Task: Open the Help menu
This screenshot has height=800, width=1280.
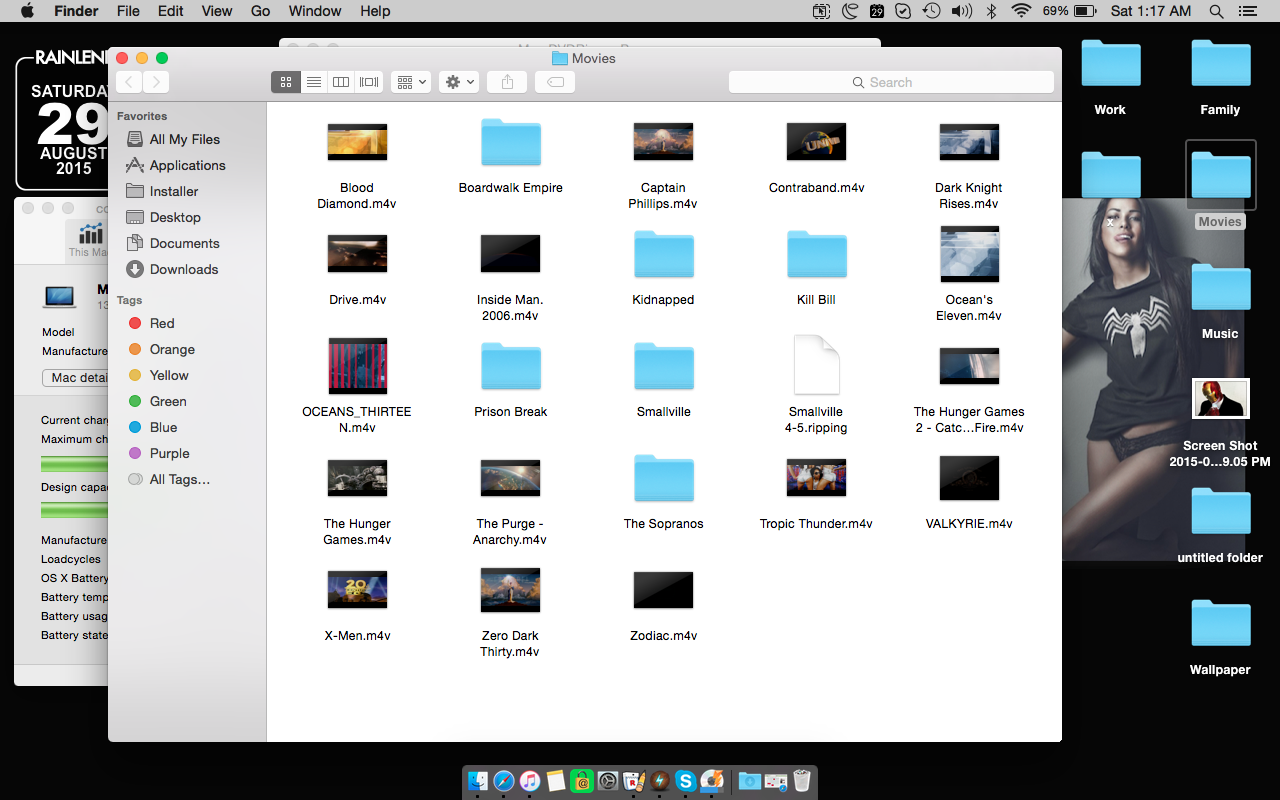Action: pyautogui.click(x=375, y=11)
